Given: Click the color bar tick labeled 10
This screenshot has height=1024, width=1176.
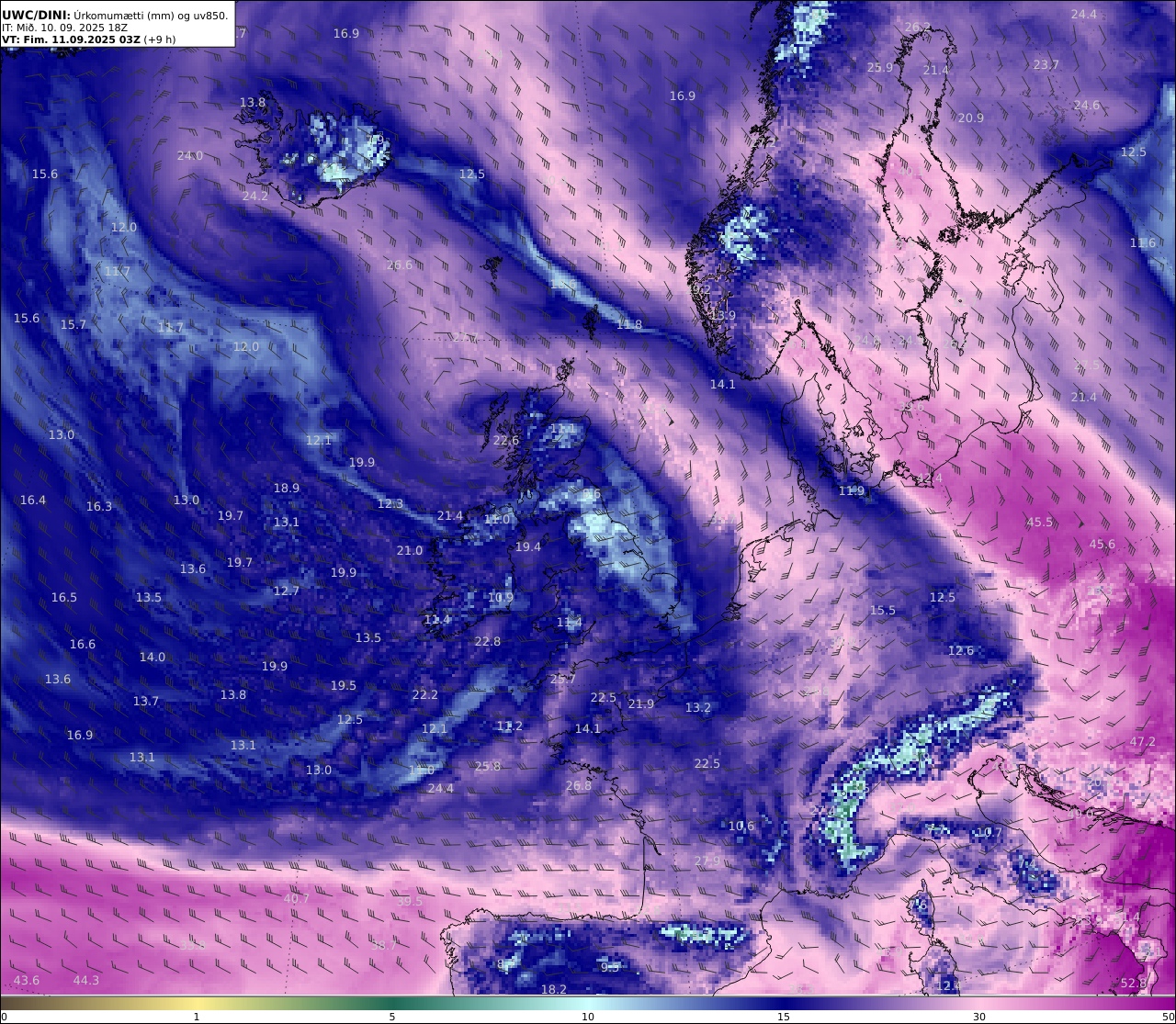Looking at the screenshot, I should pos(588,1017).
